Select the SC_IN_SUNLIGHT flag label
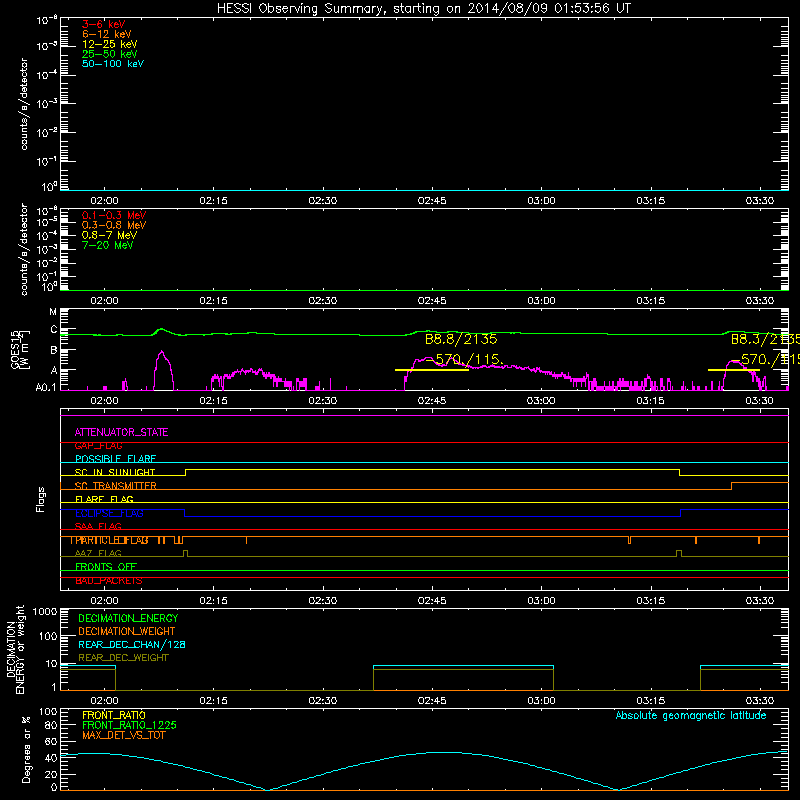This screenshot has height=800, width=800. [x=114, y=472]
